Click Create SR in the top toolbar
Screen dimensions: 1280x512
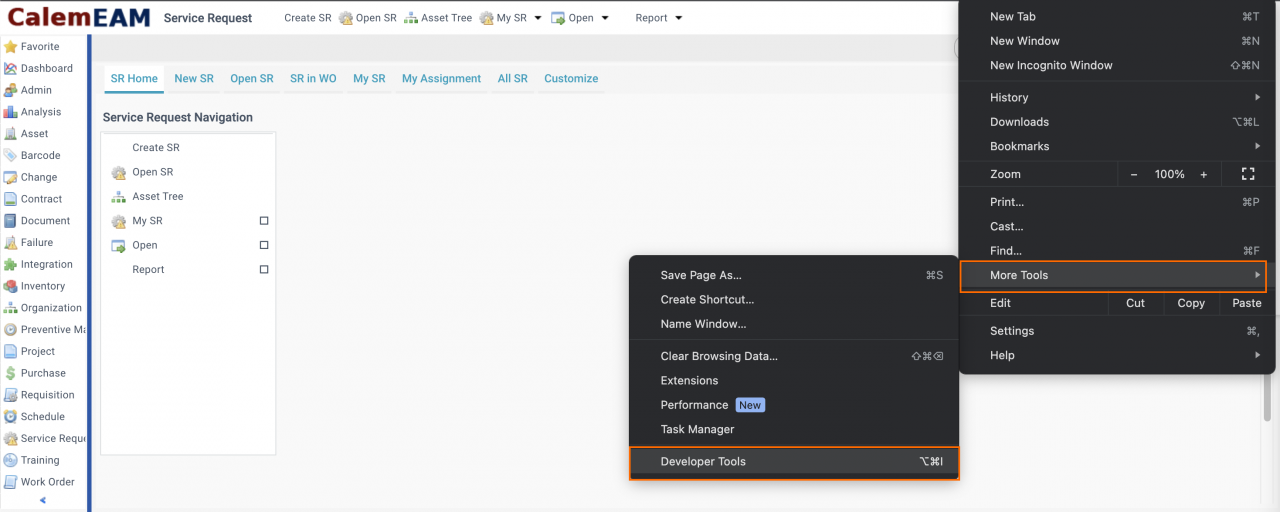tap(308, 18)
